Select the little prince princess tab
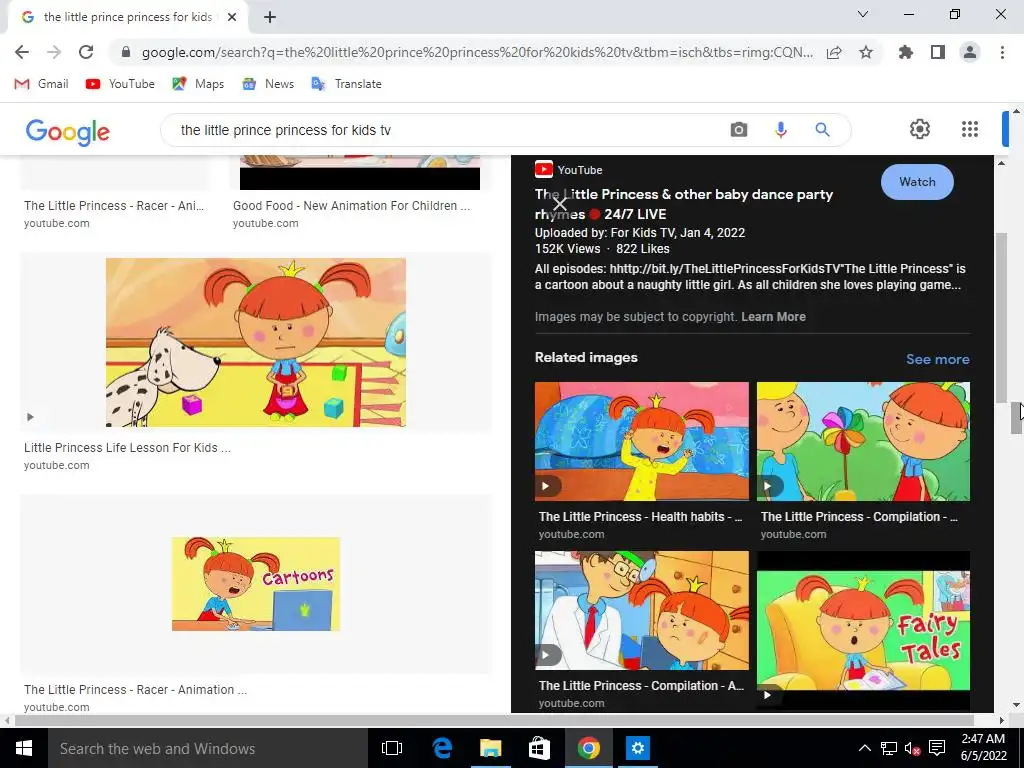The image size is (1024, 768). point(127,17)
